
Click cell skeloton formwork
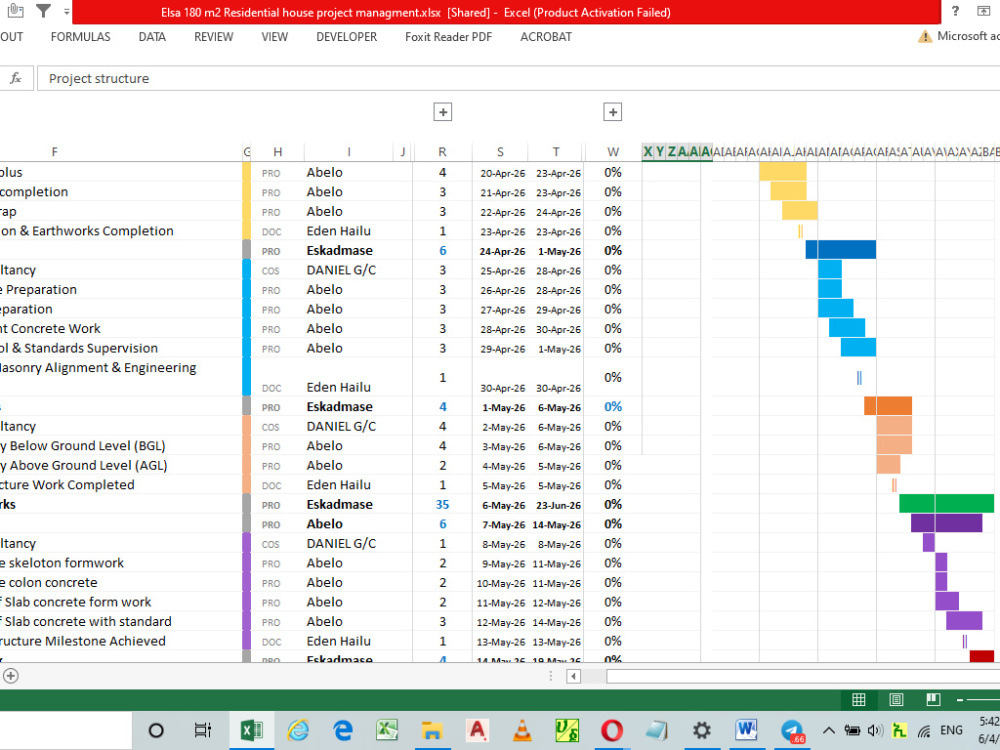point(121,563)
